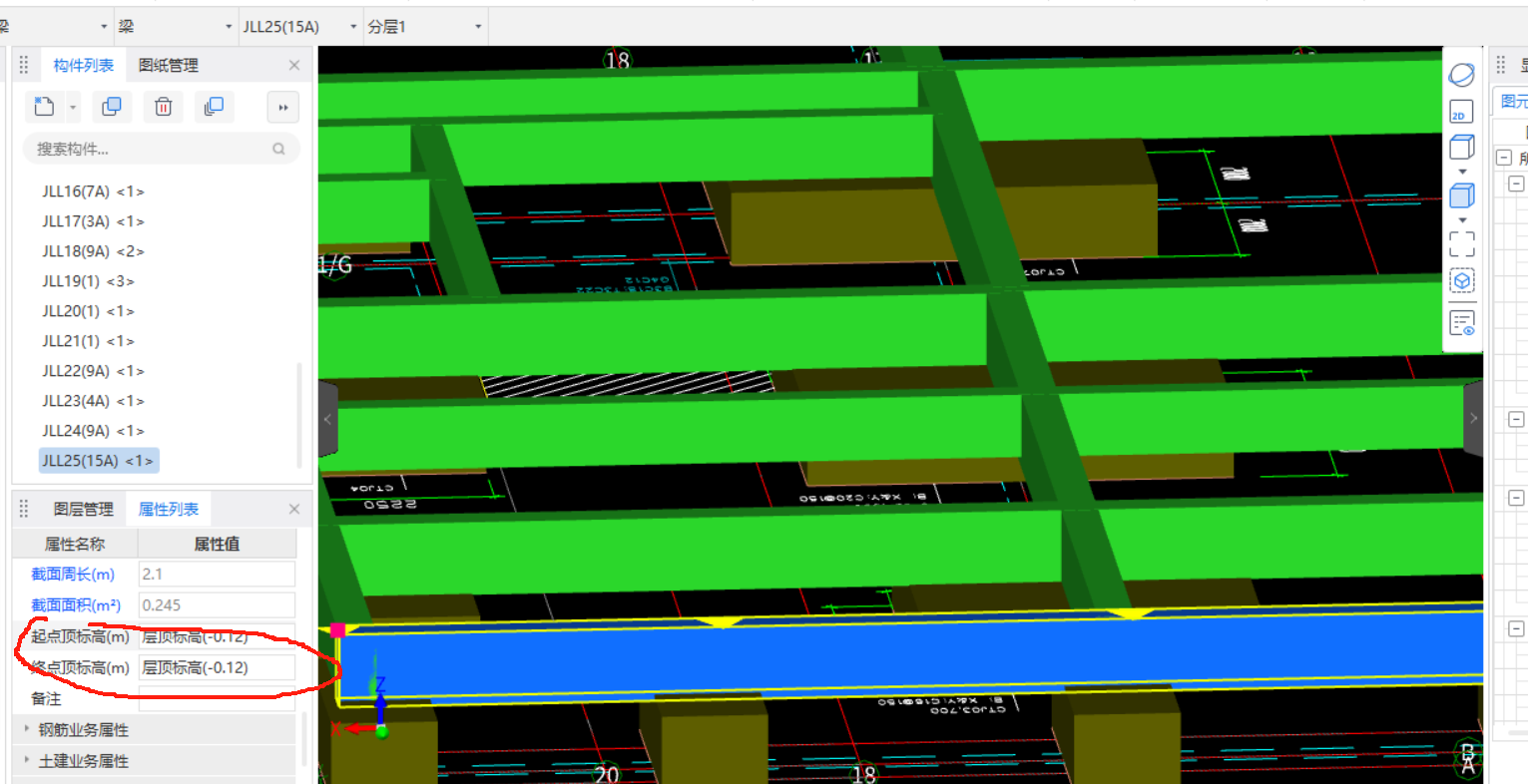Click the shaded blue cube display icon
The width and height of the screenshot is (1528, 784).
coord(1462,196)
